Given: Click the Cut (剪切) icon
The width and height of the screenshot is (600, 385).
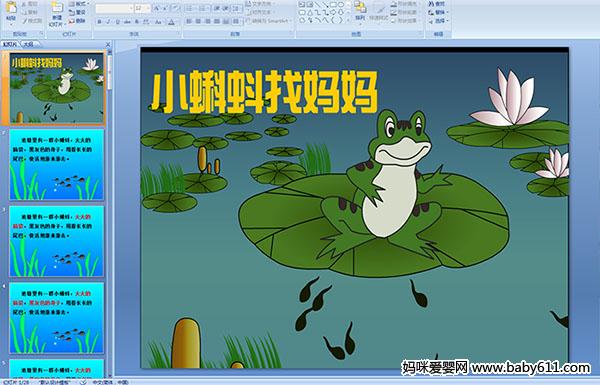Looking at the screenshot, I should (x=24, y=4).
